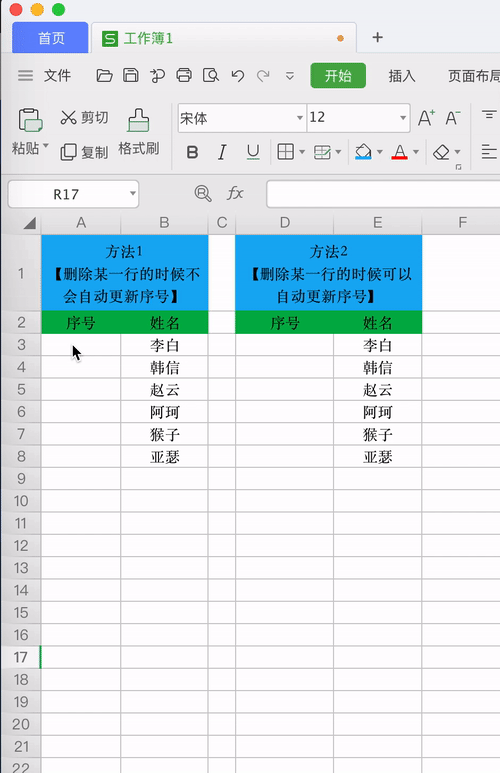
Task: Open the 文件 menu
Action: [x=57, y=75]
